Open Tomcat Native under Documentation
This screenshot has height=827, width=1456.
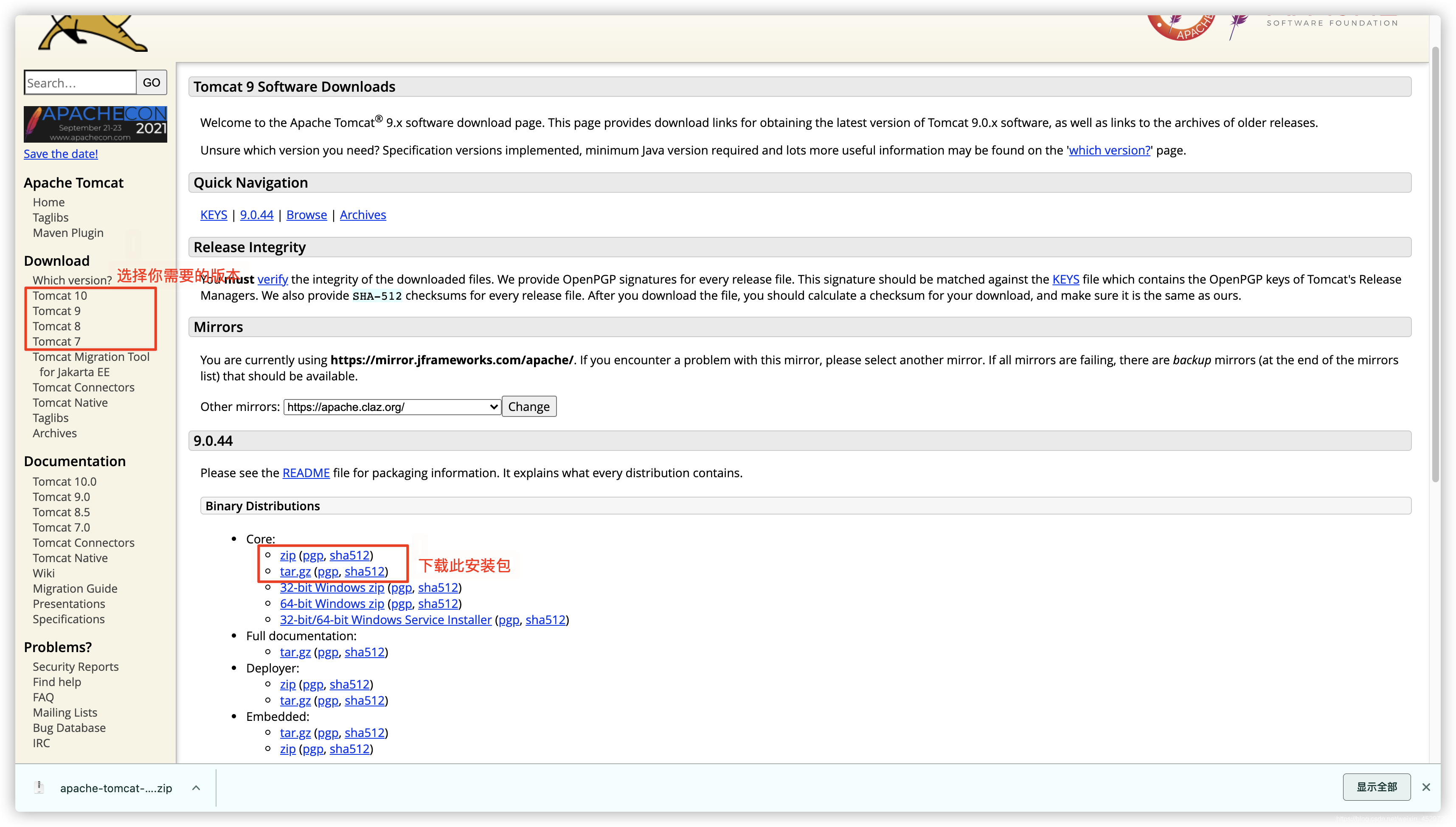coord(70,558)
